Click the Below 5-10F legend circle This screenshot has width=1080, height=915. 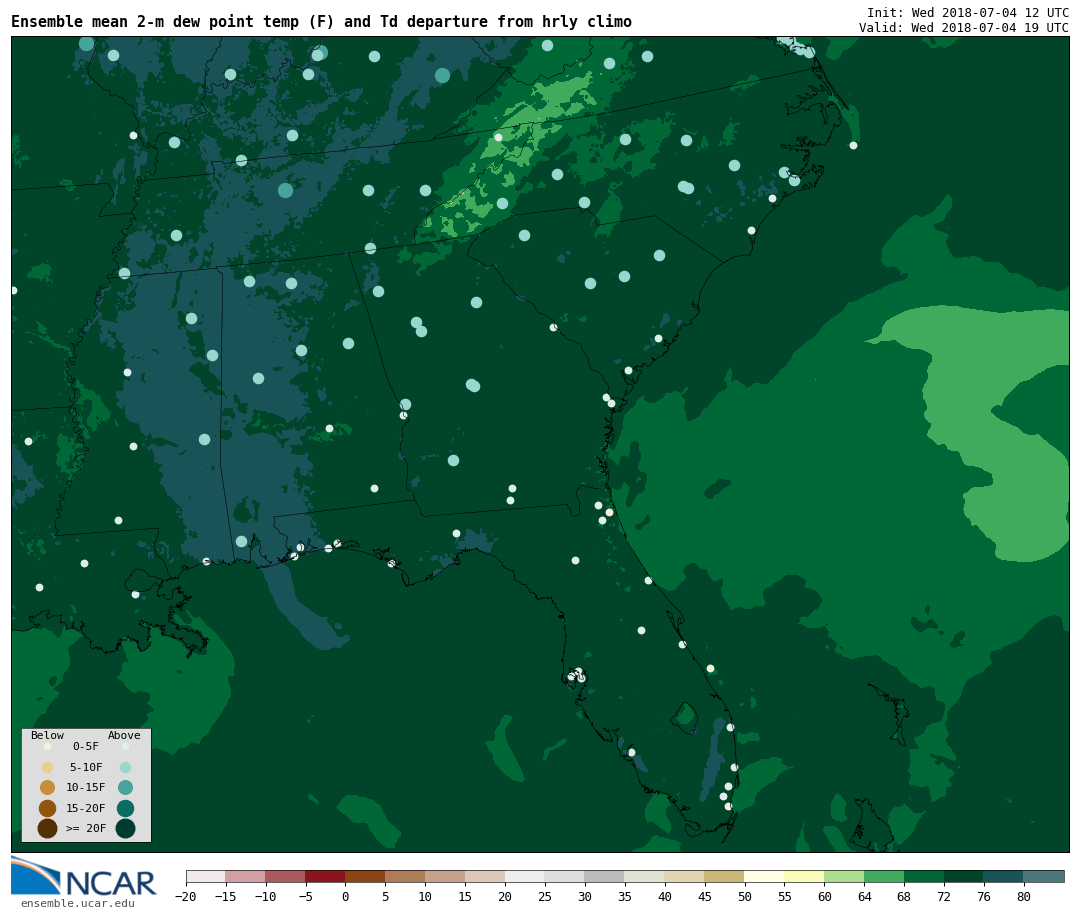pos(48,767)
